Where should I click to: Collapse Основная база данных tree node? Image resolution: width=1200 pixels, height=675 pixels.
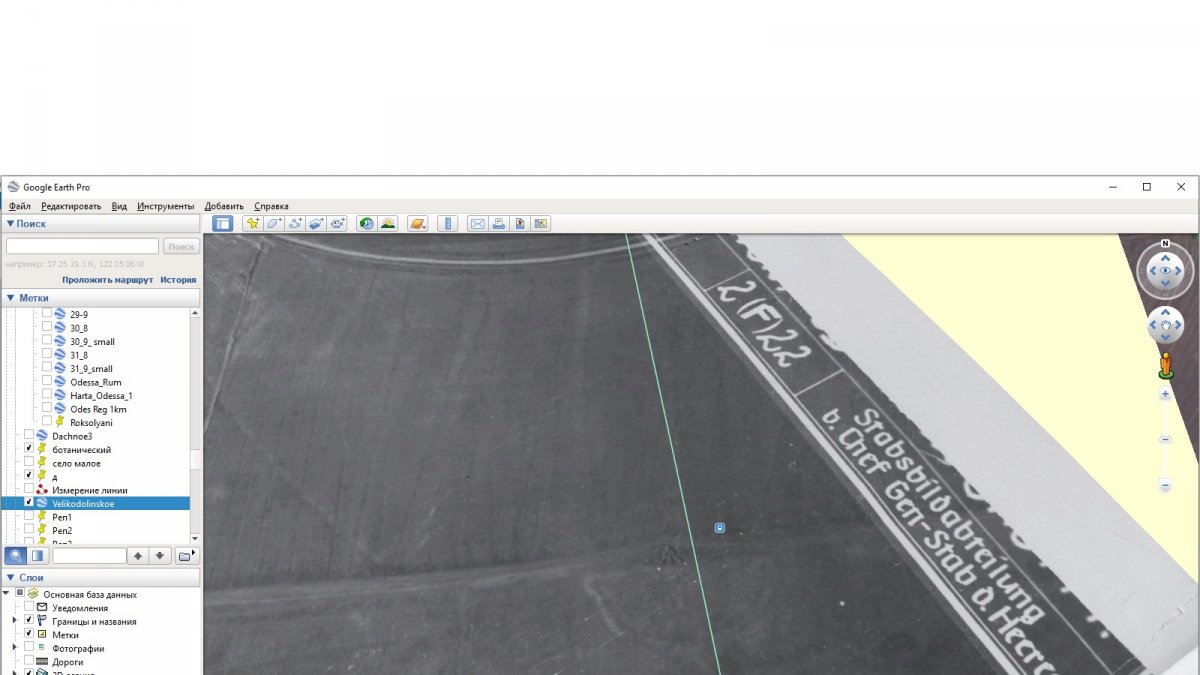(7, 594)
